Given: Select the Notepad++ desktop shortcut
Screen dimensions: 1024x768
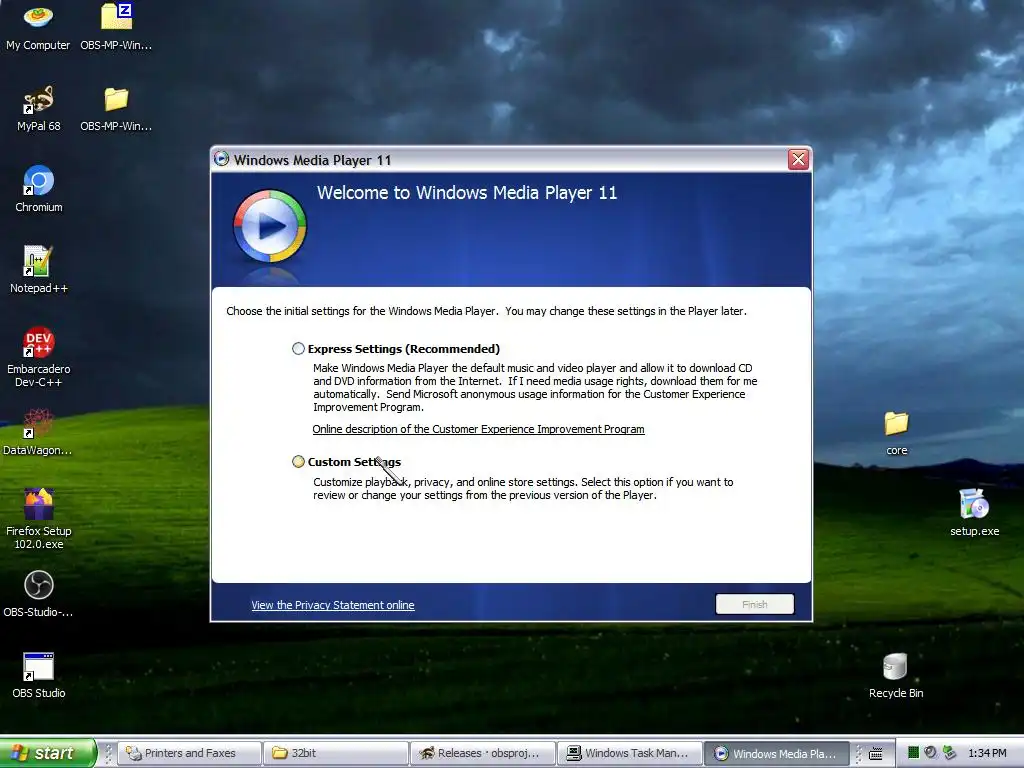Looking at the screenshot, I should click(39, 270).
